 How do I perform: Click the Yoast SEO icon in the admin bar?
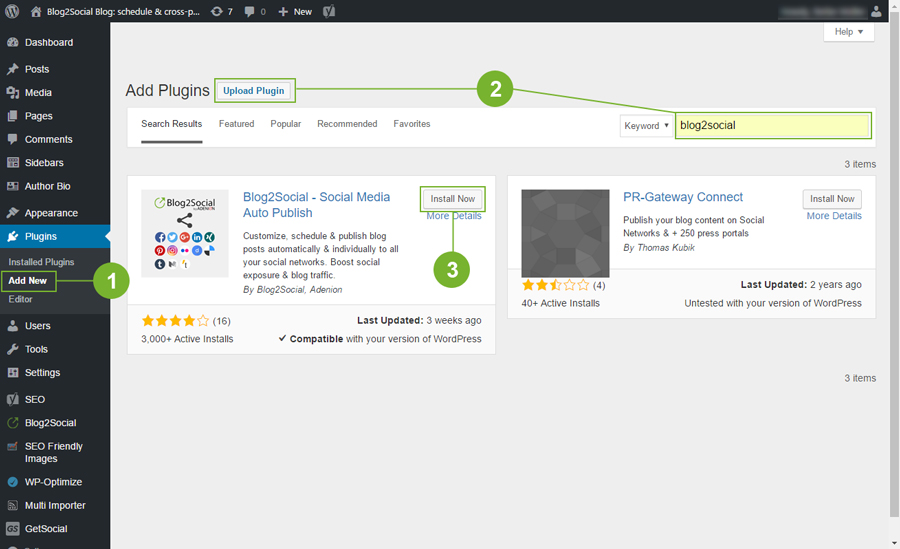329,11
